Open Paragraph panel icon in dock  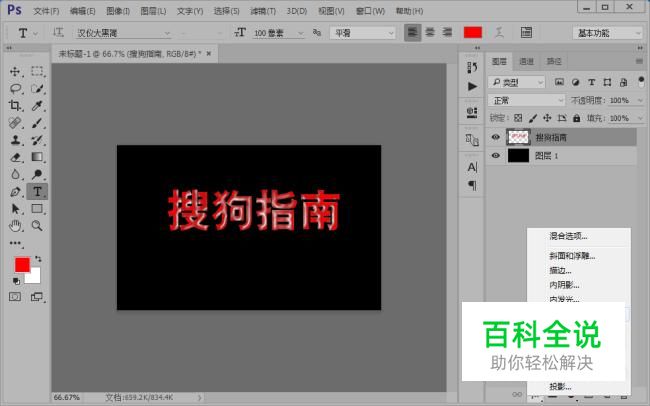[x=472, y=185]
